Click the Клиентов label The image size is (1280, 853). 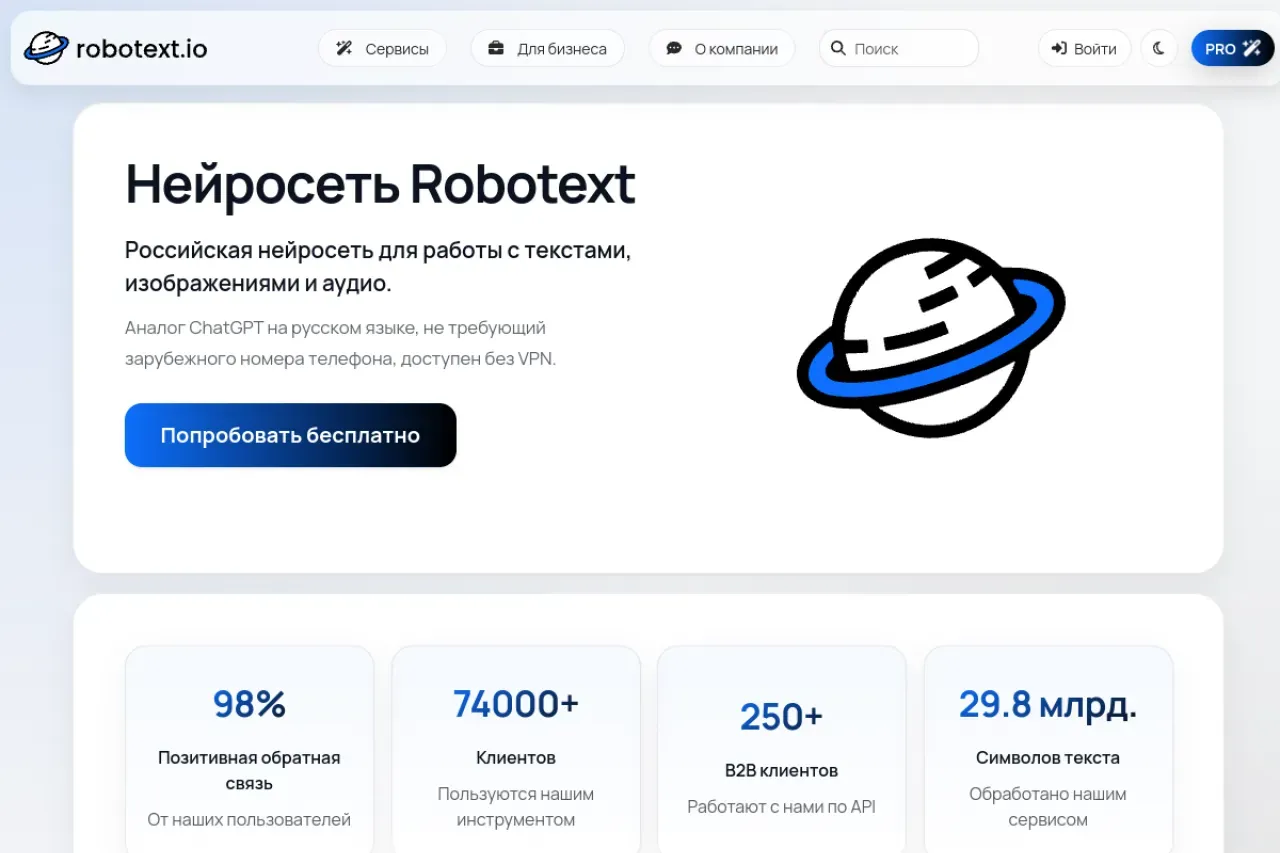click(x=516, y=757)
